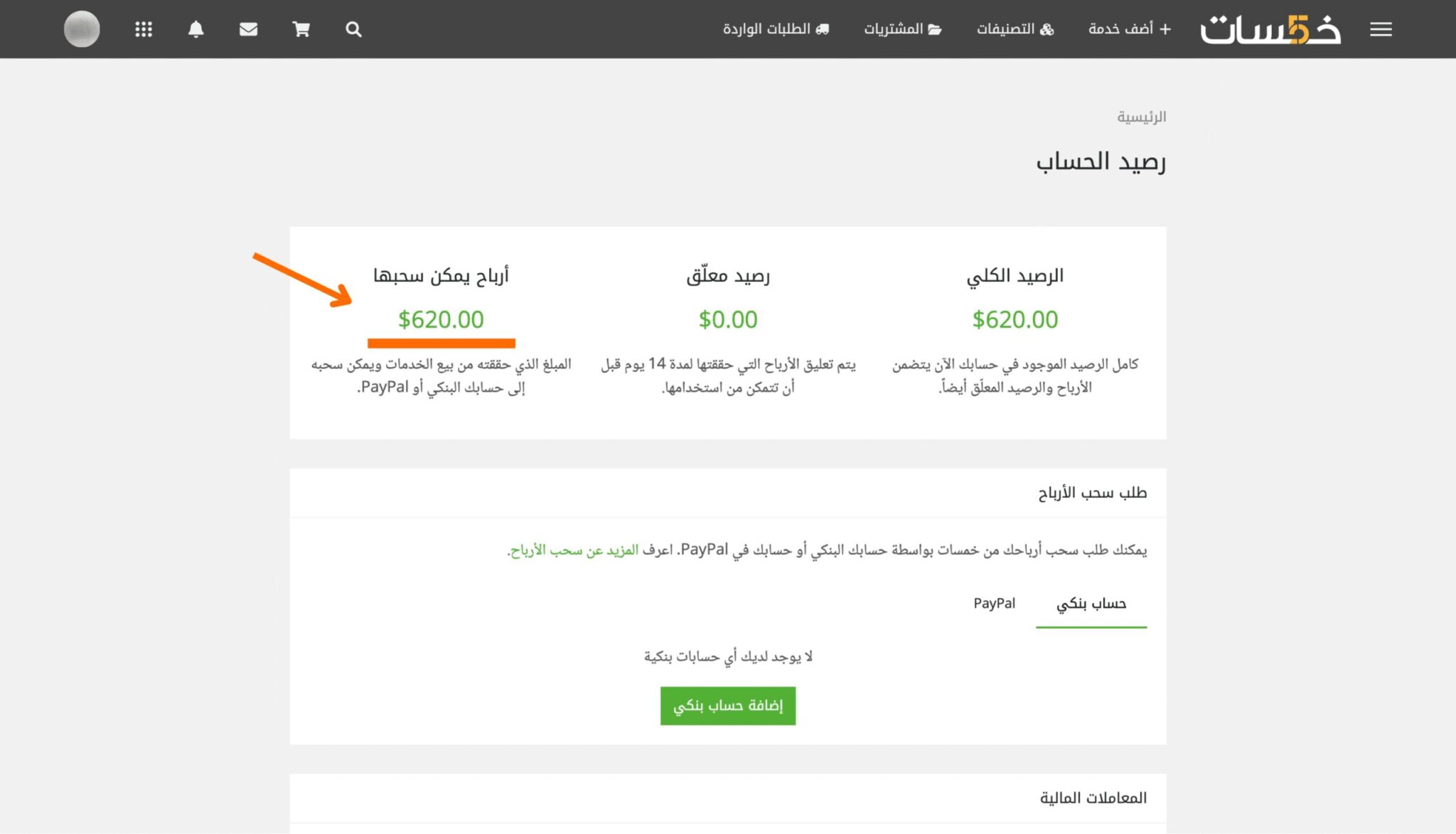Screen dimensions: 1456x834
Task: Switch to the PayPal tab
Action: click(994, 604)
